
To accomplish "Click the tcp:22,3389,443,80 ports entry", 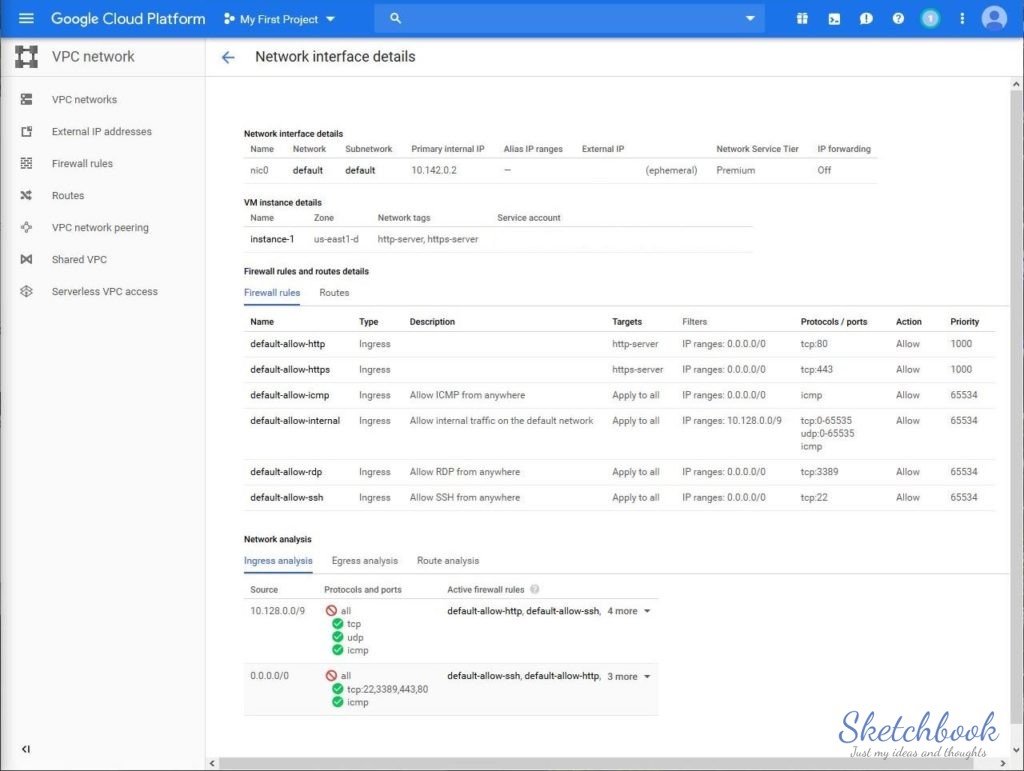I will point(387,689).
